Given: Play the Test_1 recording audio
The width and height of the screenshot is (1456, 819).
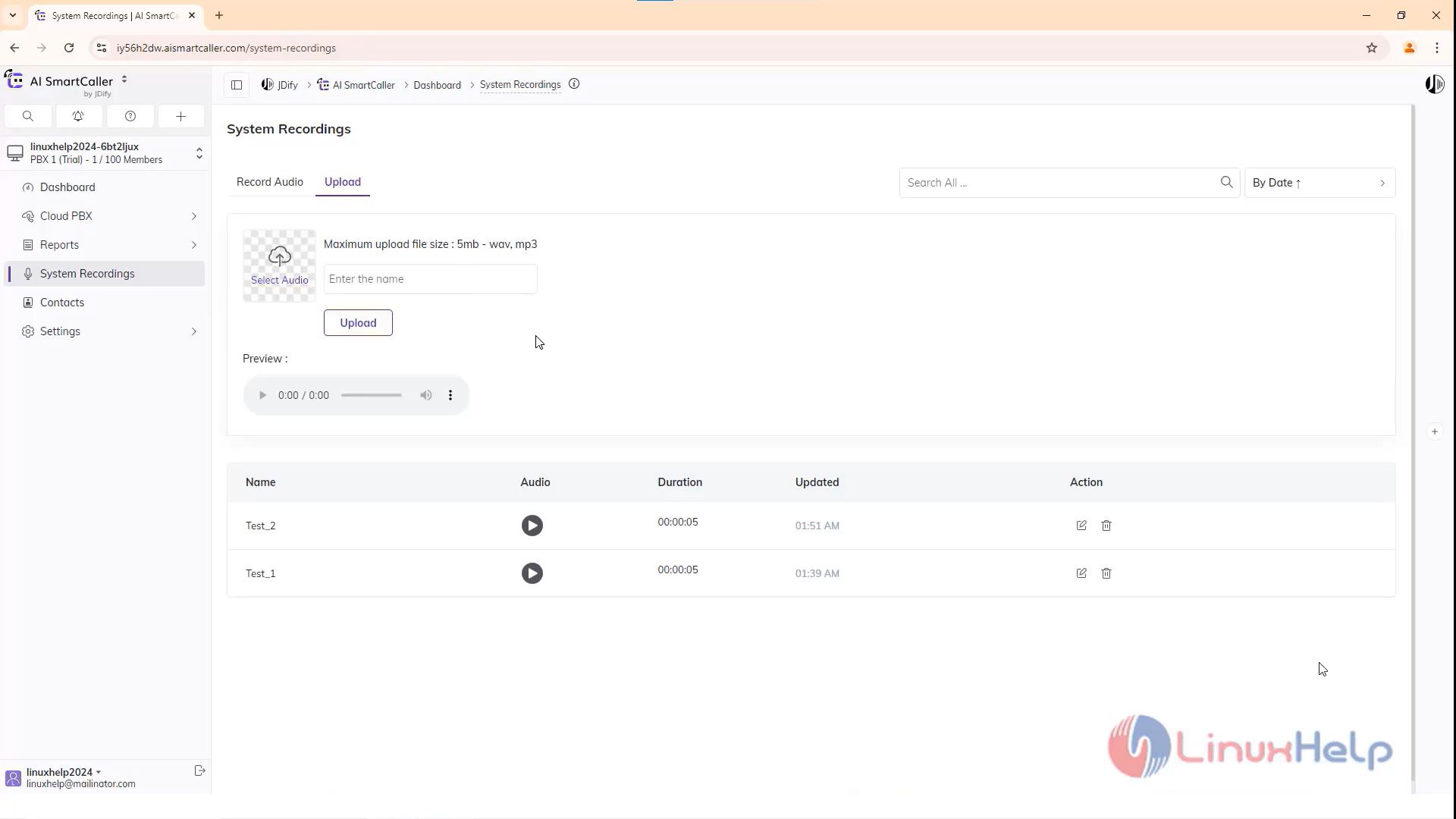Looking at the screenshot, I should coord(532,573).
